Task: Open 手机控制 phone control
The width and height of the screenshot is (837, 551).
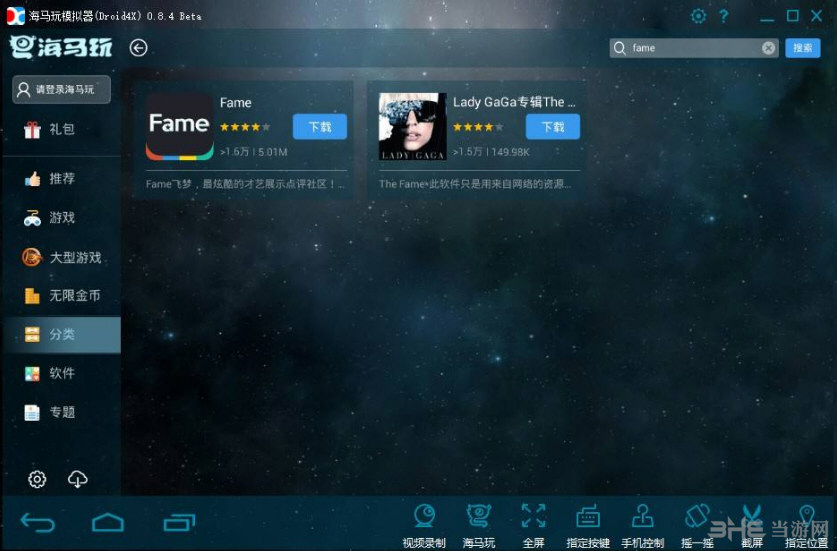Action: [643, 525]
